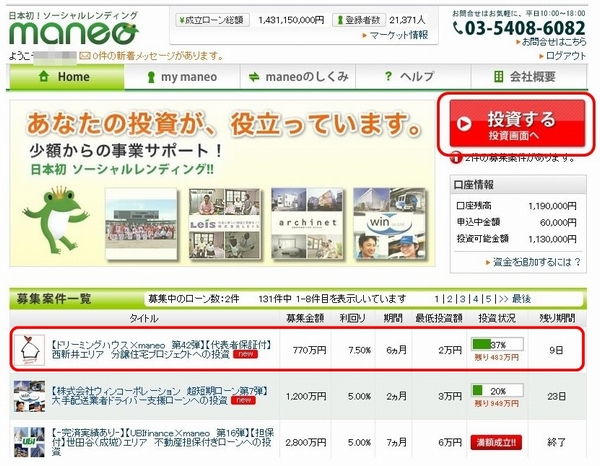600x466 pixels.
Task: Go to page 2 of listings
Action: point(450,299)
